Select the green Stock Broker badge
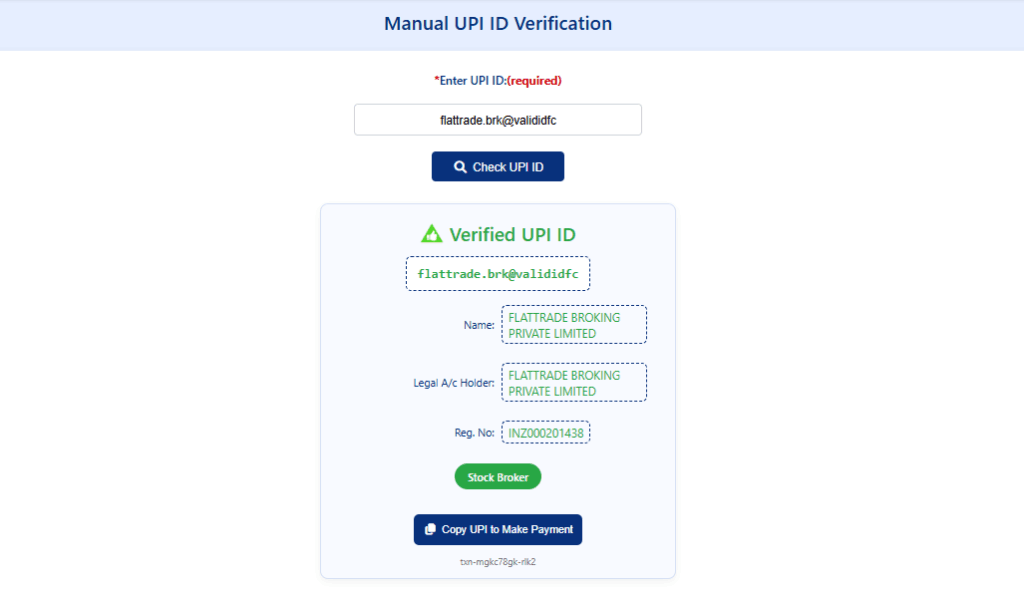 click(497, 477)
